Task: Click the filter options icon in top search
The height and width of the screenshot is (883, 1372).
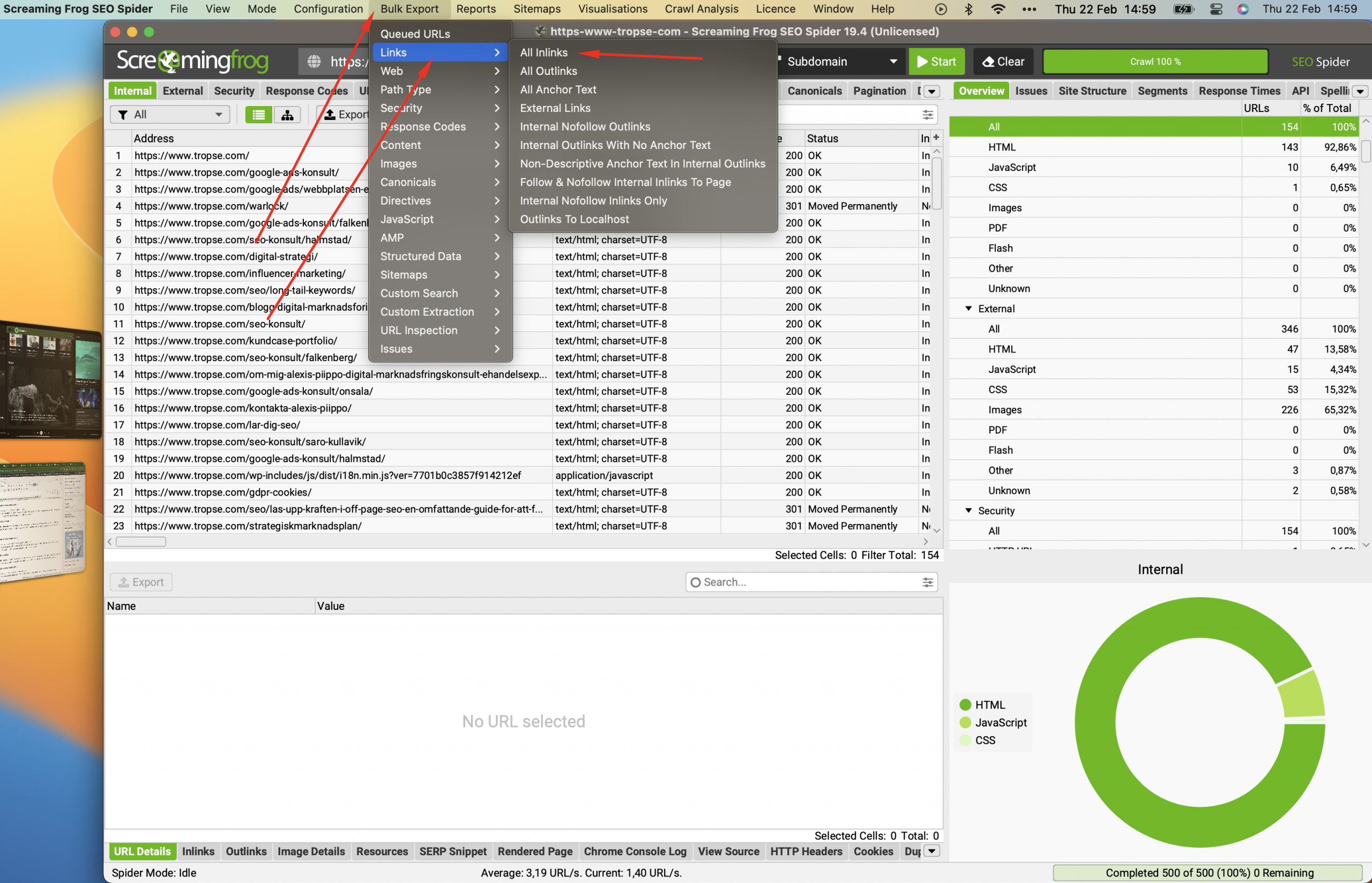Action: [927, 115]
